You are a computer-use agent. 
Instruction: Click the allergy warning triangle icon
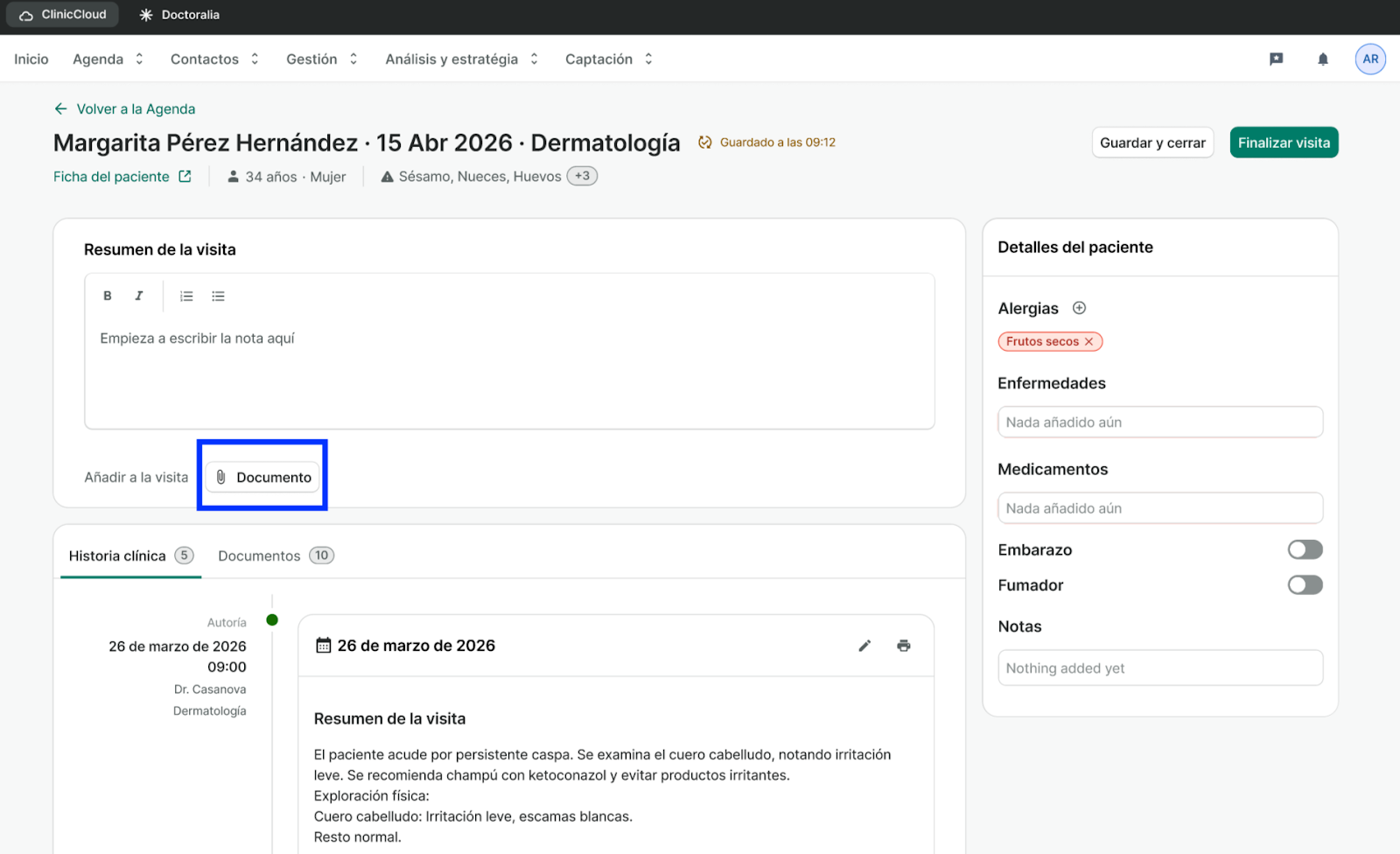click(387, 177)
